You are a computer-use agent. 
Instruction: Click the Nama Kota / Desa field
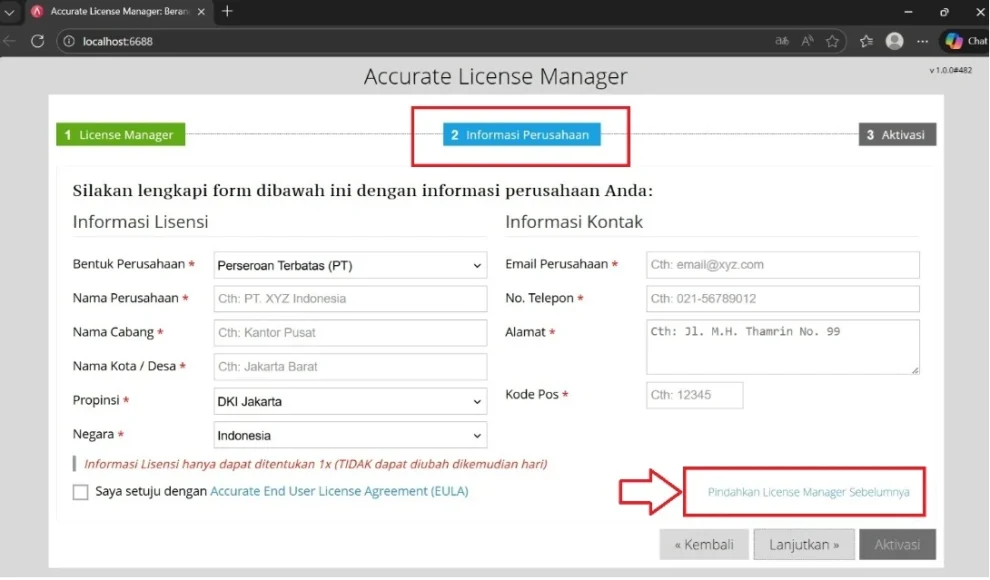350,367
